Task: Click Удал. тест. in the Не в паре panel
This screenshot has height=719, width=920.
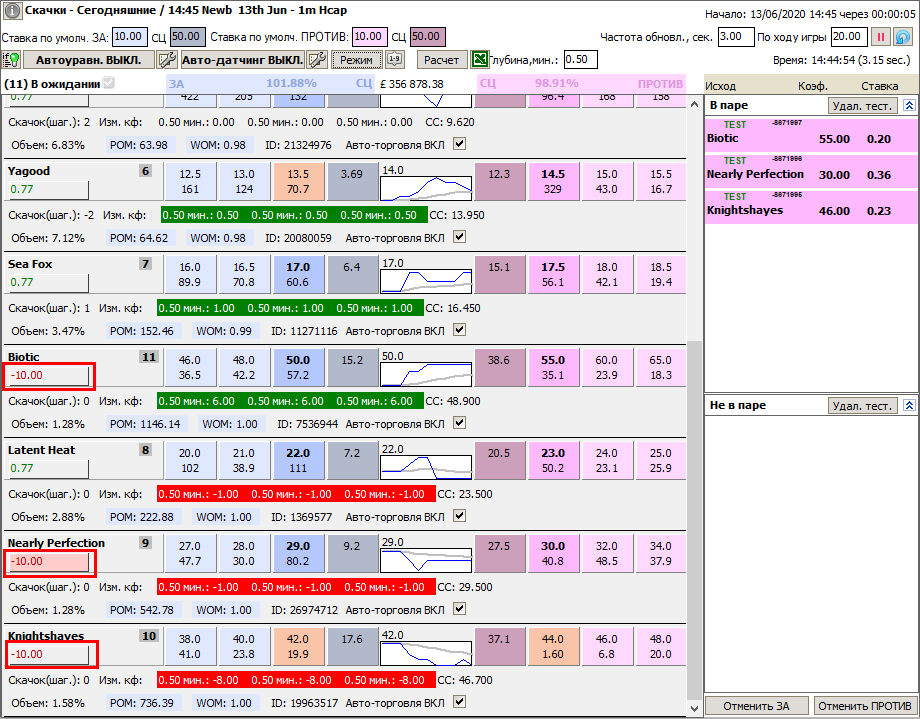Action: [x=862, y=406]
